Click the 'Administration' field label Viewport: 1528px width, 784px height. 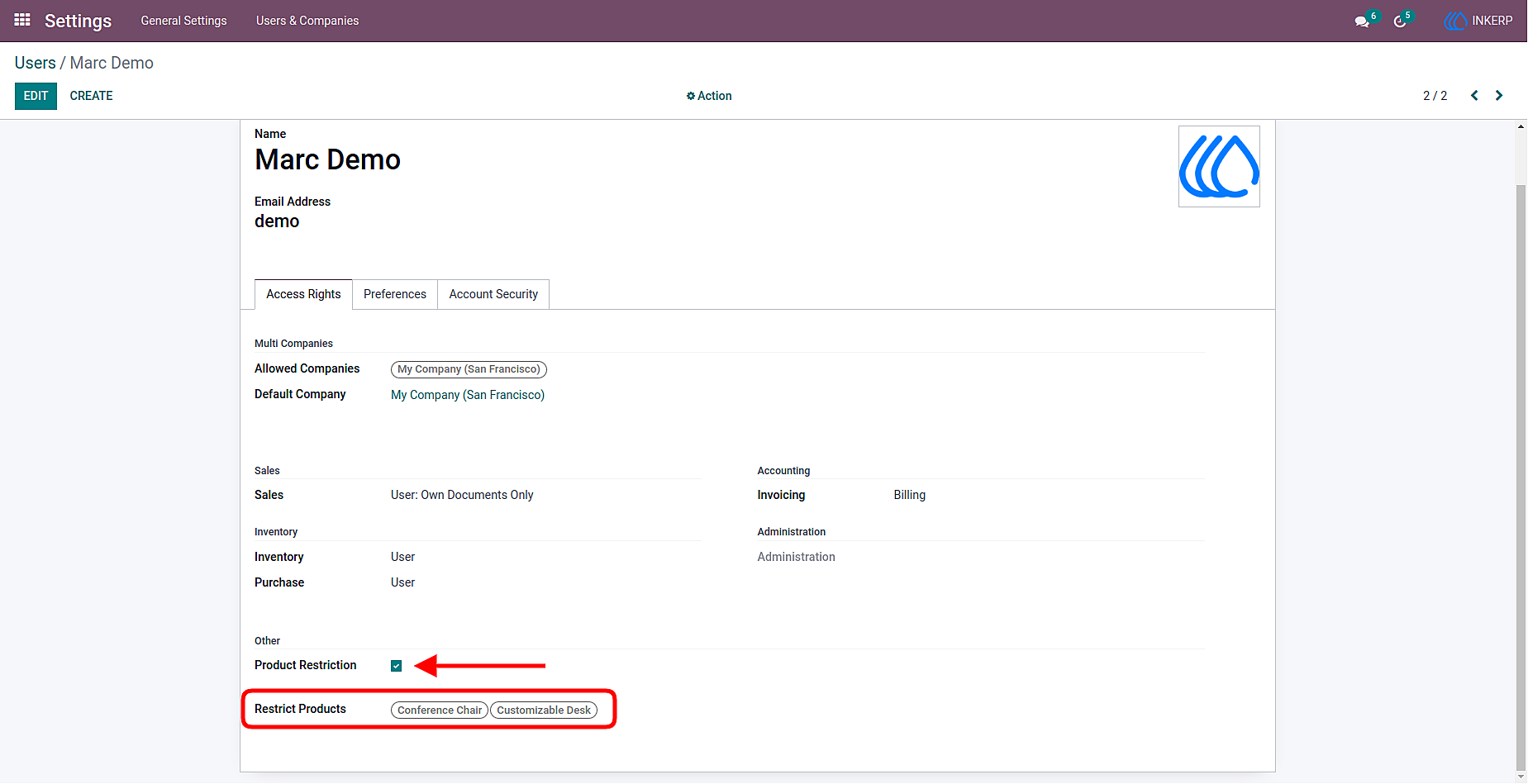pos(796,557)
